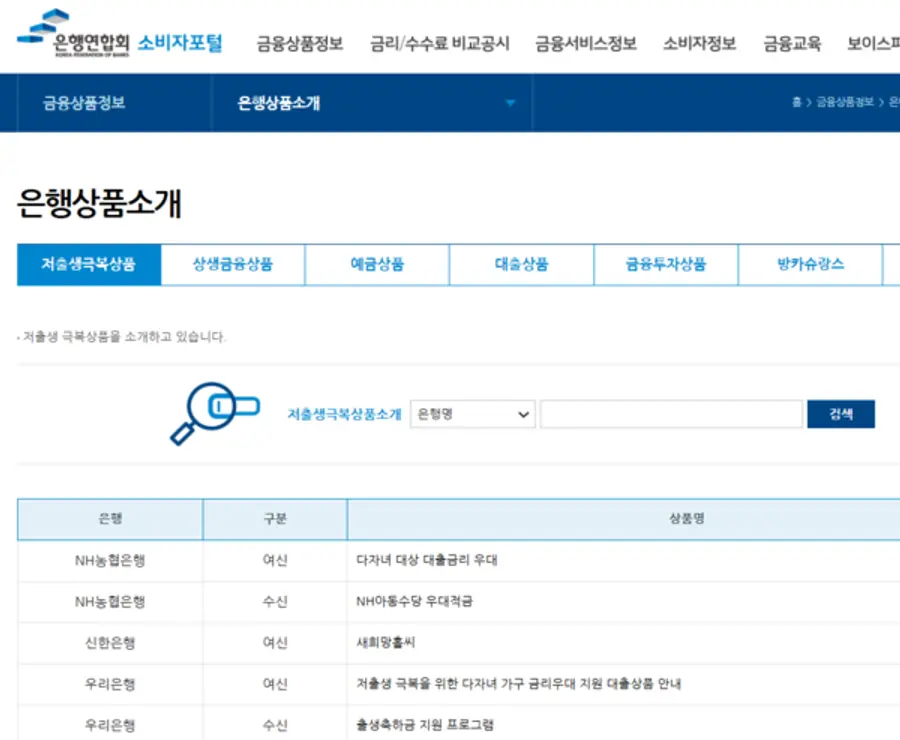Expand the 은행상품소개 submenu arrow
The height and width of the screenshot is (740, 900).
[510, 103]
